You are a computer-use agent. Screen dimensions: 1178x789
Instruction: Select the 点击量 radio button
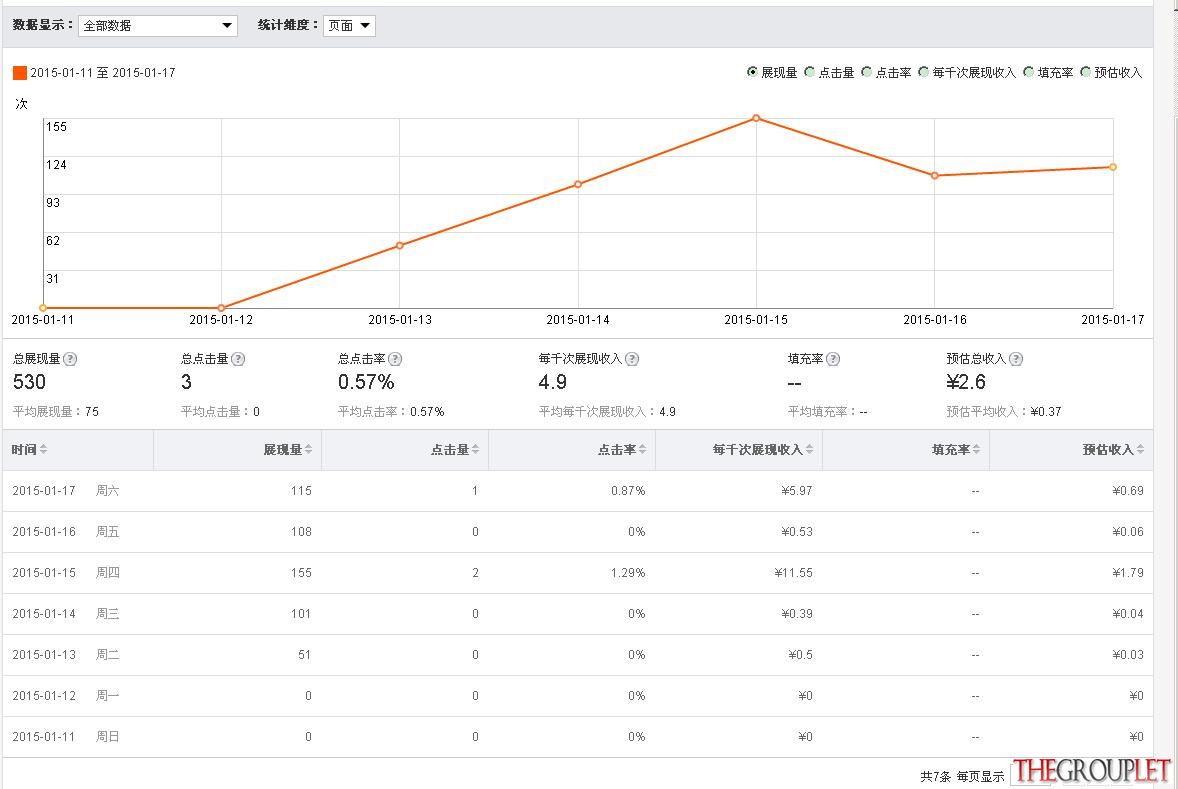[809, 72]
